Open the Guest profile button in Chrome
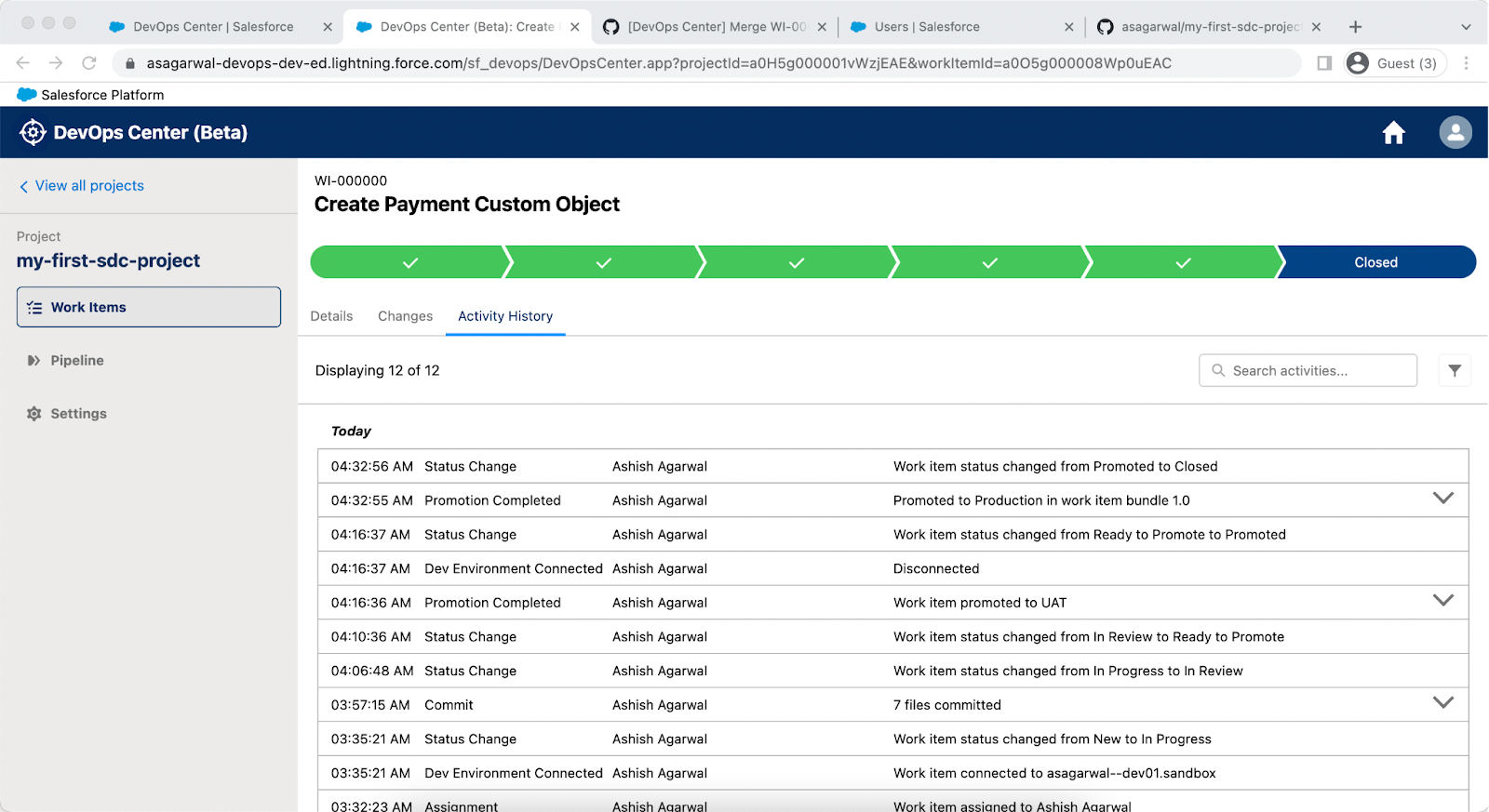Viewport: 1489px width, 812px height. 1394,63
